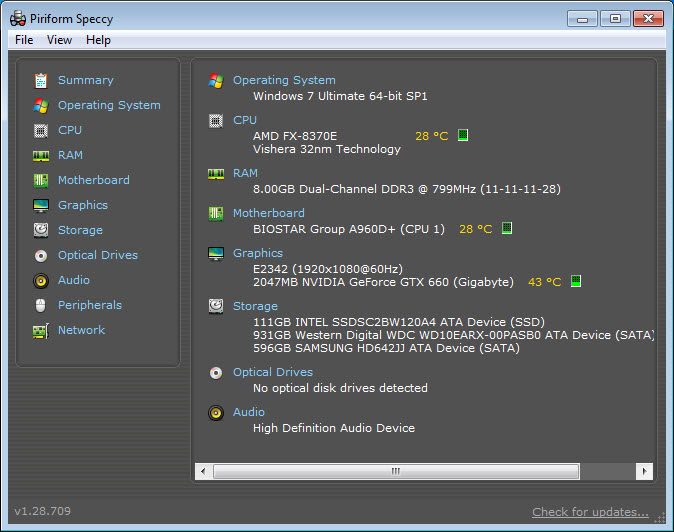Click the horizontal scrollbar right arrow
The height and width of the screenshot is (532, 674).
[x=644, y=471]
